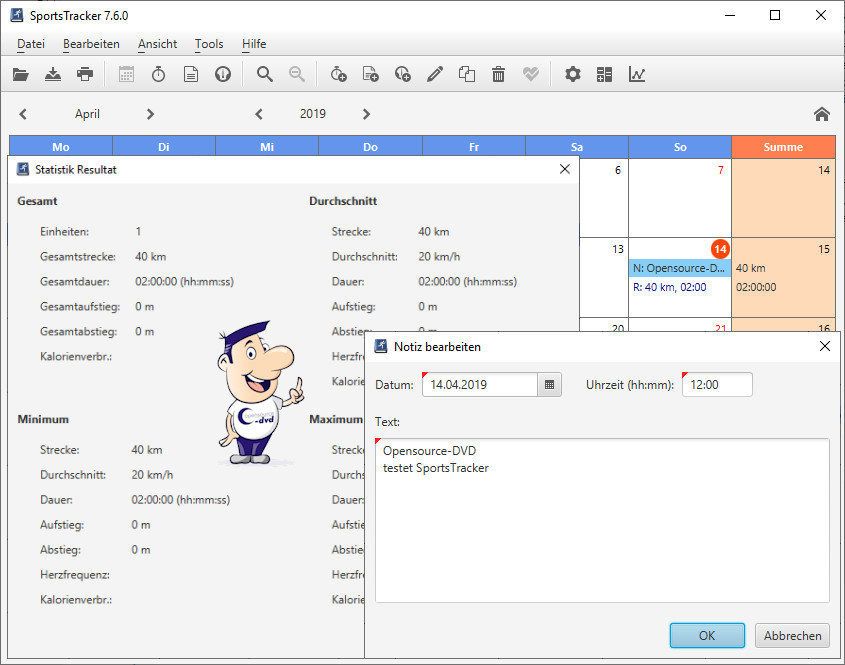Open the statistics line-chart icon
The height and width of the screenshot is (665, 845).
636,74
